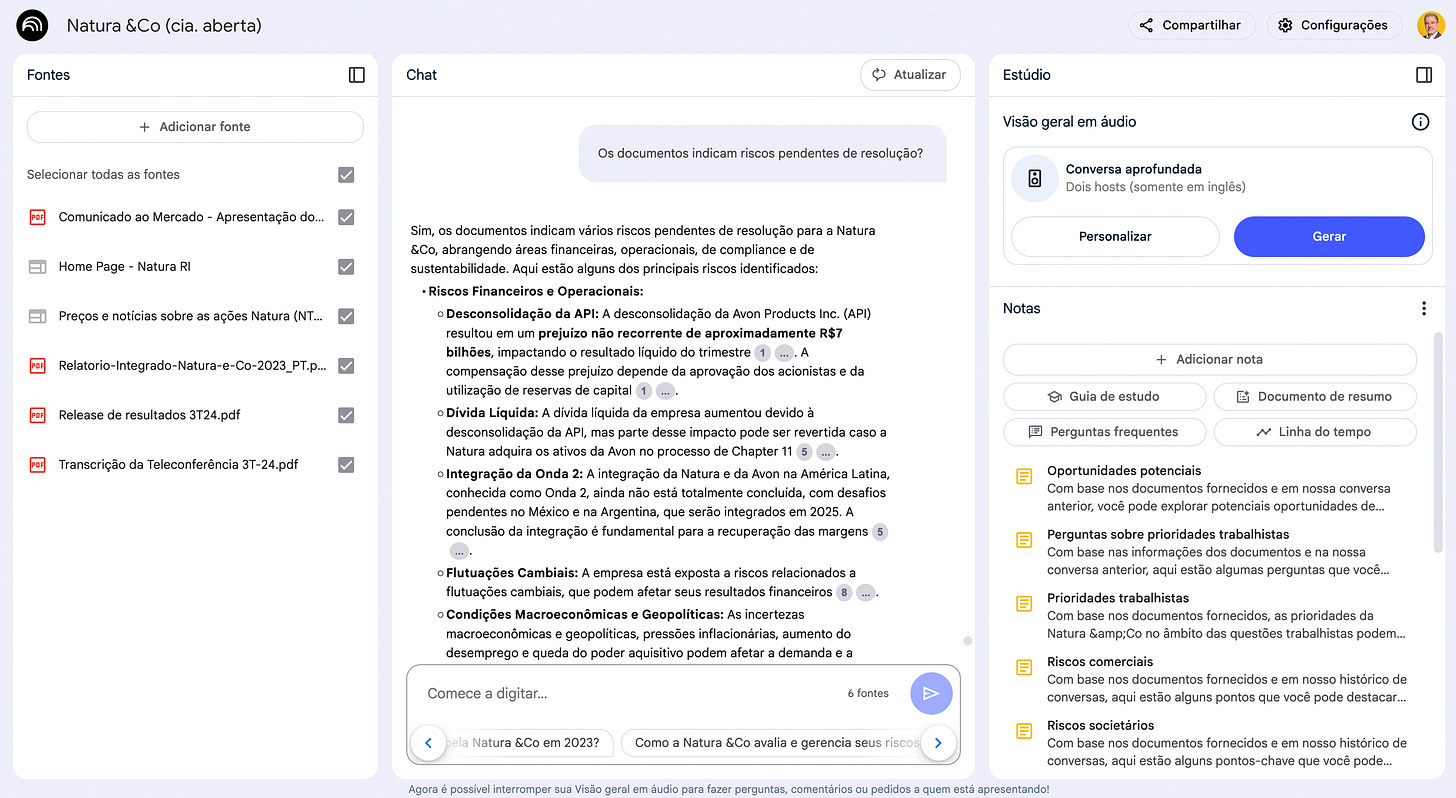
Task: Click the send arrow icon in the chat box
Action: (931, 693)
